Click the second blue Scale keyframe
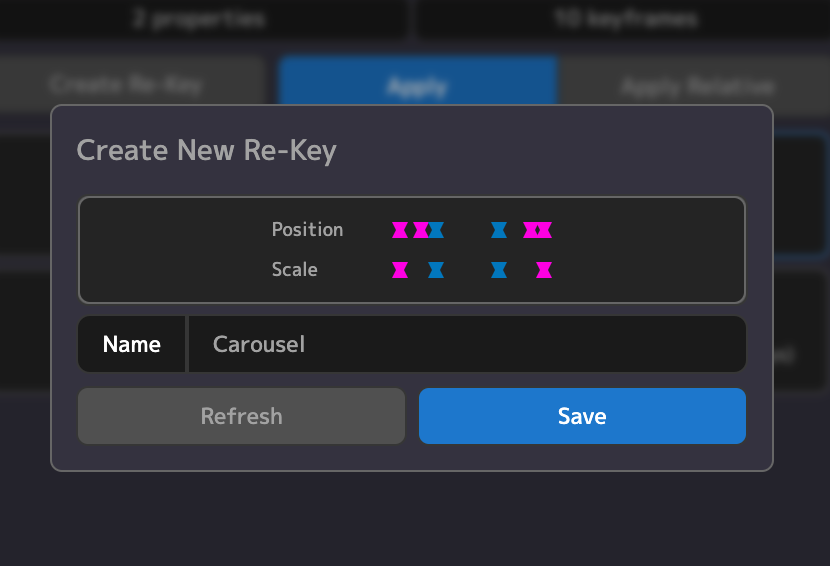Screen dimensions: 830x566 (499, 270)
